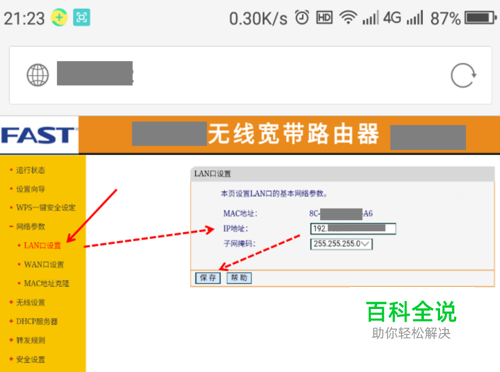Select MAC地址克隆 submenu item
Image resolution: width=500 pixels, height=372 pixels.
coord(46,284)
